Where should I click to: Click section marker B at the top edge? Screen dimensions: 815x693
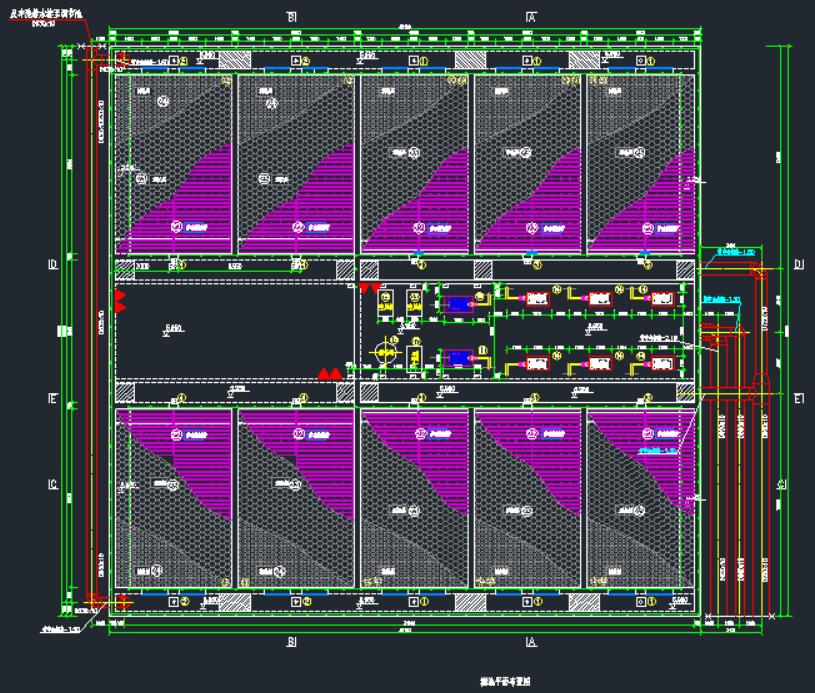coord(292,17)
